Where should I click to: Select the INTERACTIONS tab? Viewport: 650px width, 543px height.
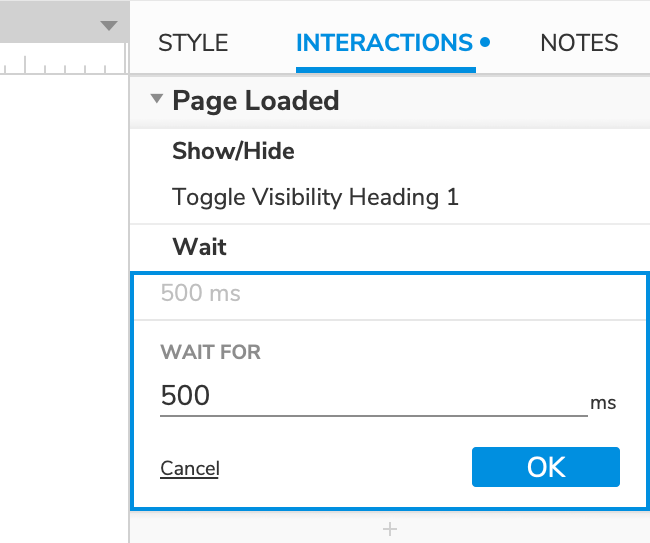[384, 43]
